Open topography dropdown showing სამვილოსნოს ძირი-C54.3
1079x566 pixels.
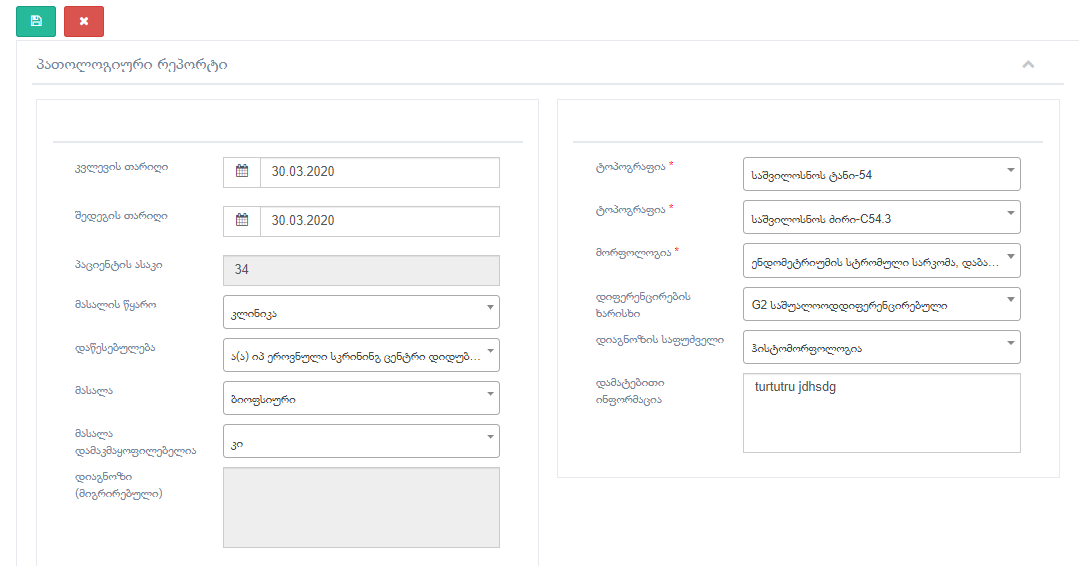pos(881,217)
